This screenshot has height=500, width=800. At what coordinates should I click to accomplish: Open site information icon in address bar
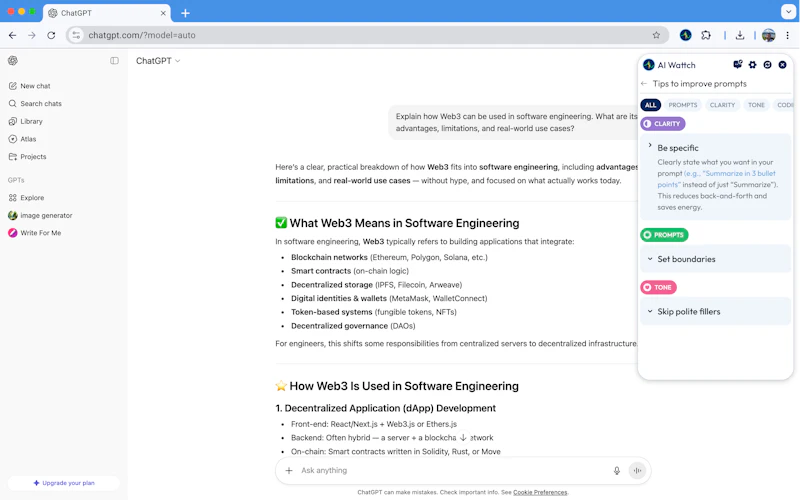coord(76,35)
